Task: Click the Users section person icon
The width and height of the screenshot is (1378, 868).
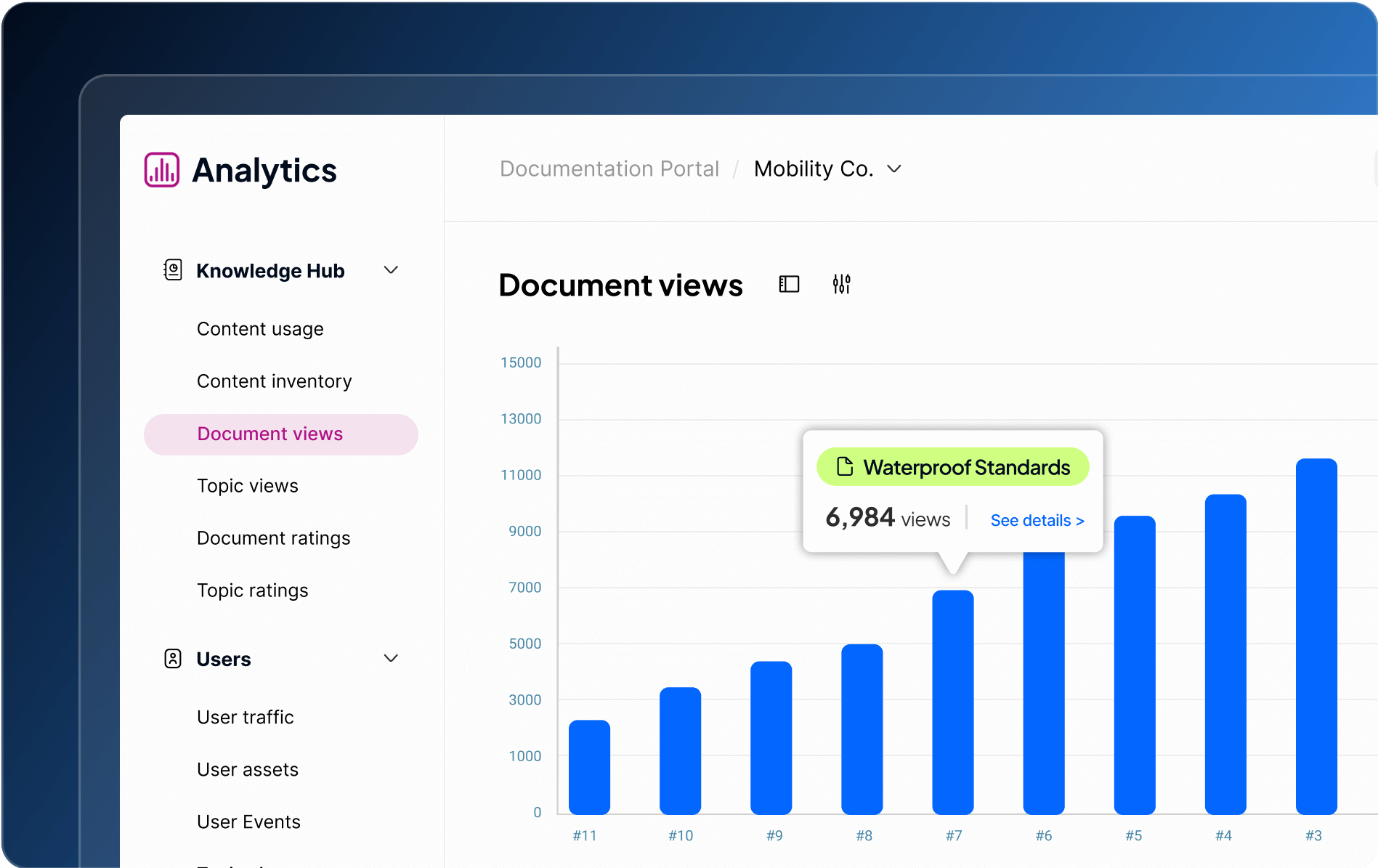Action: coord(172,659)
